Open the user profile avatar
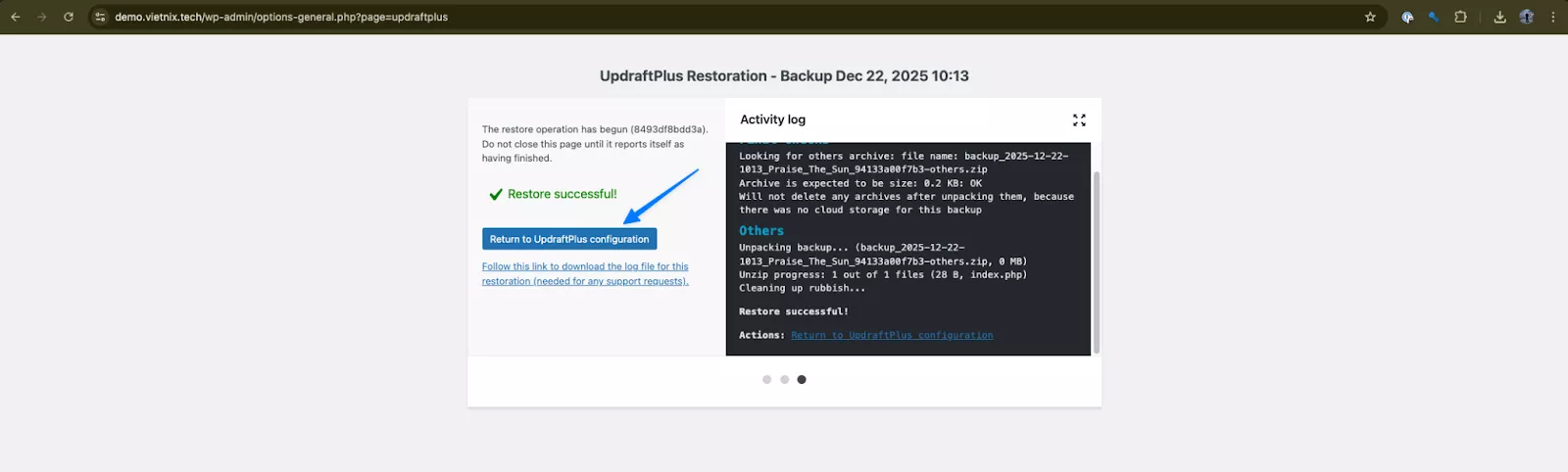The height and width of the screenshot is (472, 1568). point(1526,17)
